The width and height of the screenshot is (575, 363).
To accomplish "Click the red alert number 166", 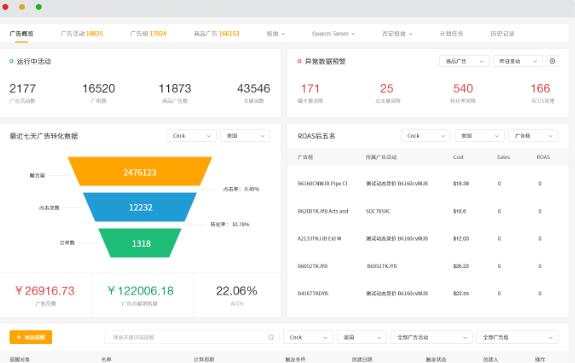I will [x=541, y=88].
